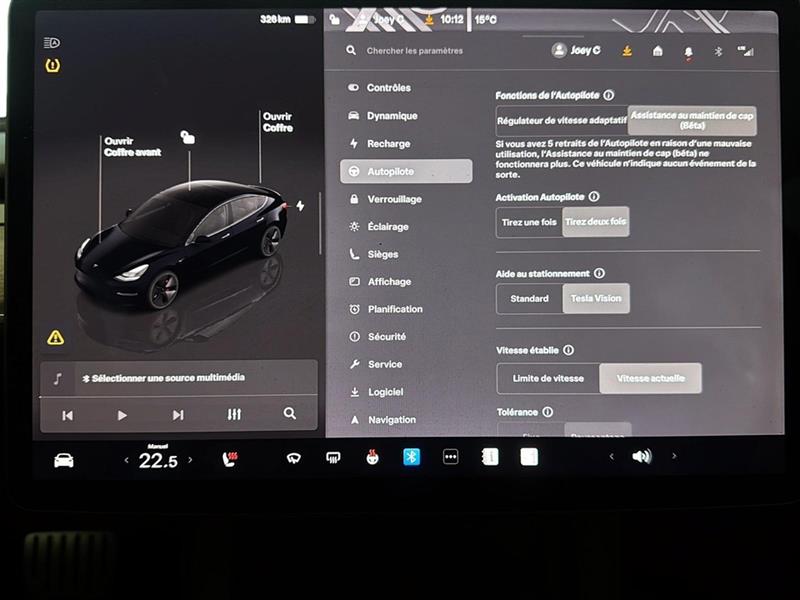The image size is (800, 600).
Task: Open the Bluetooth app in the dock
Action: 411,456
